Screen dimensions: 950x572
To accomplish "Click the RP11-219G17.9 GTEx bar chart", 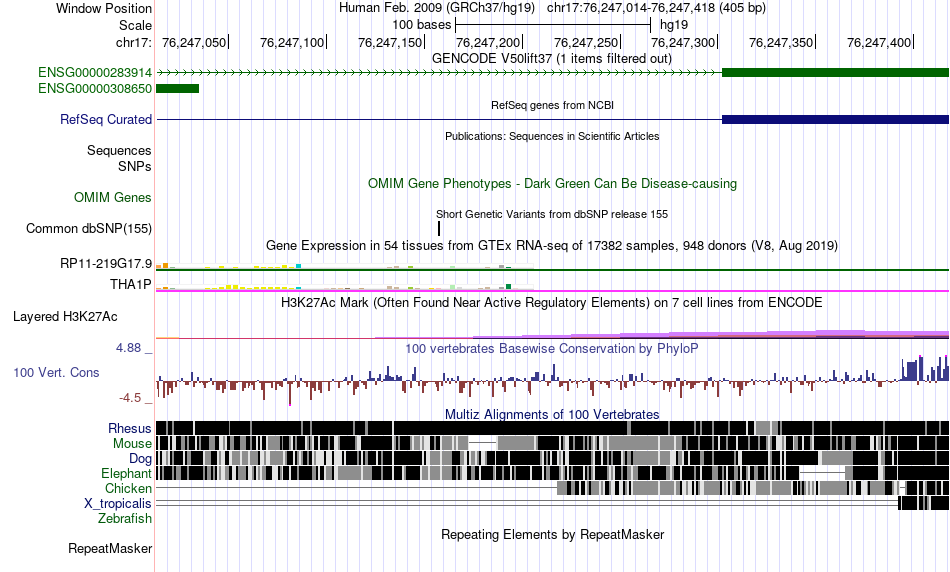I will pyautogui.click(x=345, y=266).
